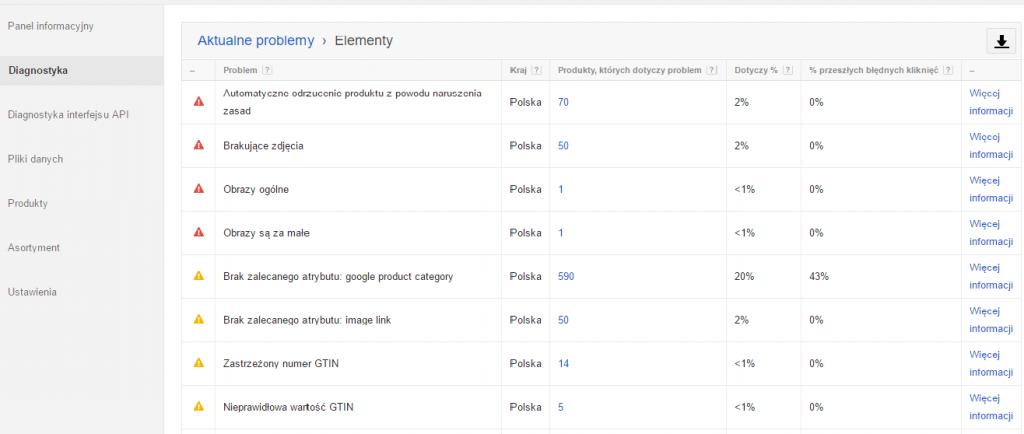Image resolution: width=1024 pixels, height=434 pixels.
Task: Select 'Brak zalecanego atrybutu: image link' text
Action: [307, 320]
